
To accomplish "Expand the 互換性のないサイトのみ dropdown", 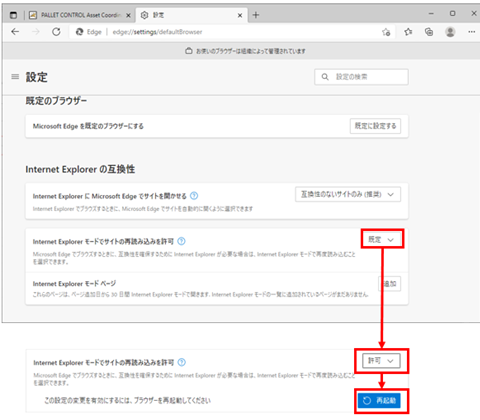I will pyautogui.click(x=348, y=194).
